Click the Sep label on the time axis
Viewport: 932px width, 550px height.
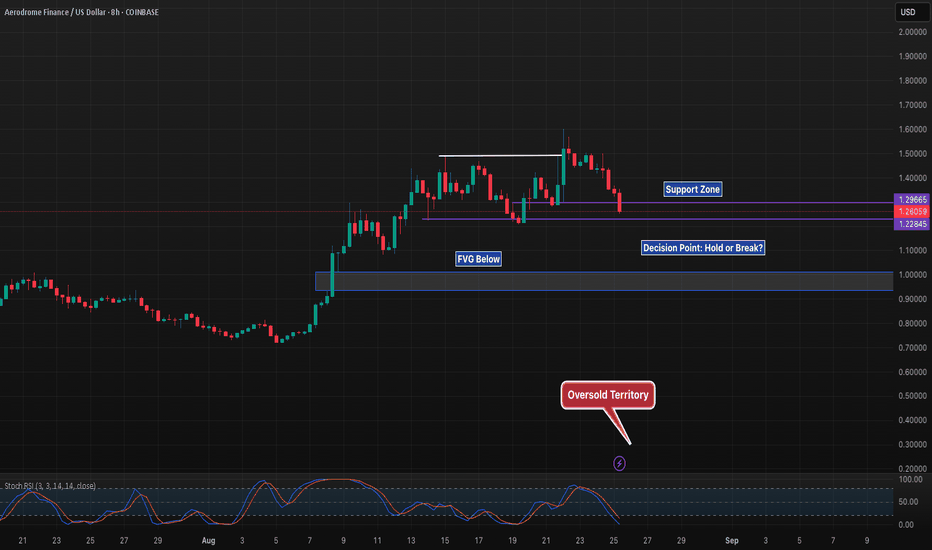(x=731, y=539)
